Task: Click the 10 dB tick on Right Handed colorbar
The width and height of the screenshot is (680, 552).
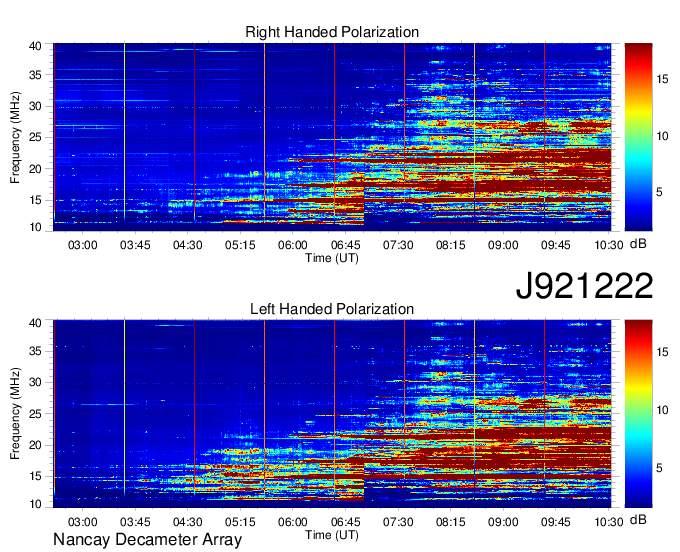Action: click(x=662, y=136)
